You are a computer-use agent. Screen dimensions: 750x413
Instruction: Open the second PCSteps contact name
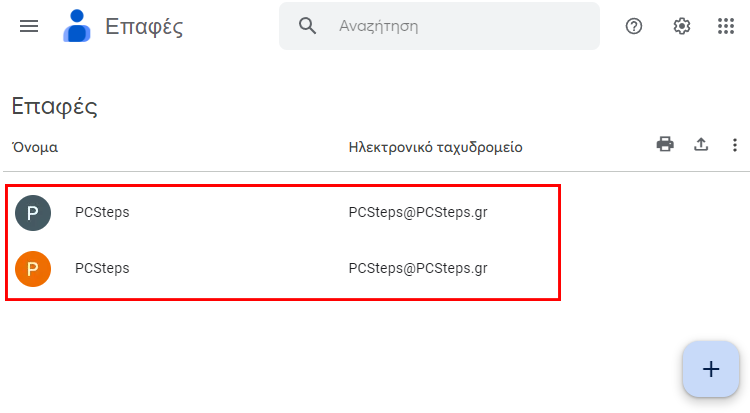pos(102,268)
